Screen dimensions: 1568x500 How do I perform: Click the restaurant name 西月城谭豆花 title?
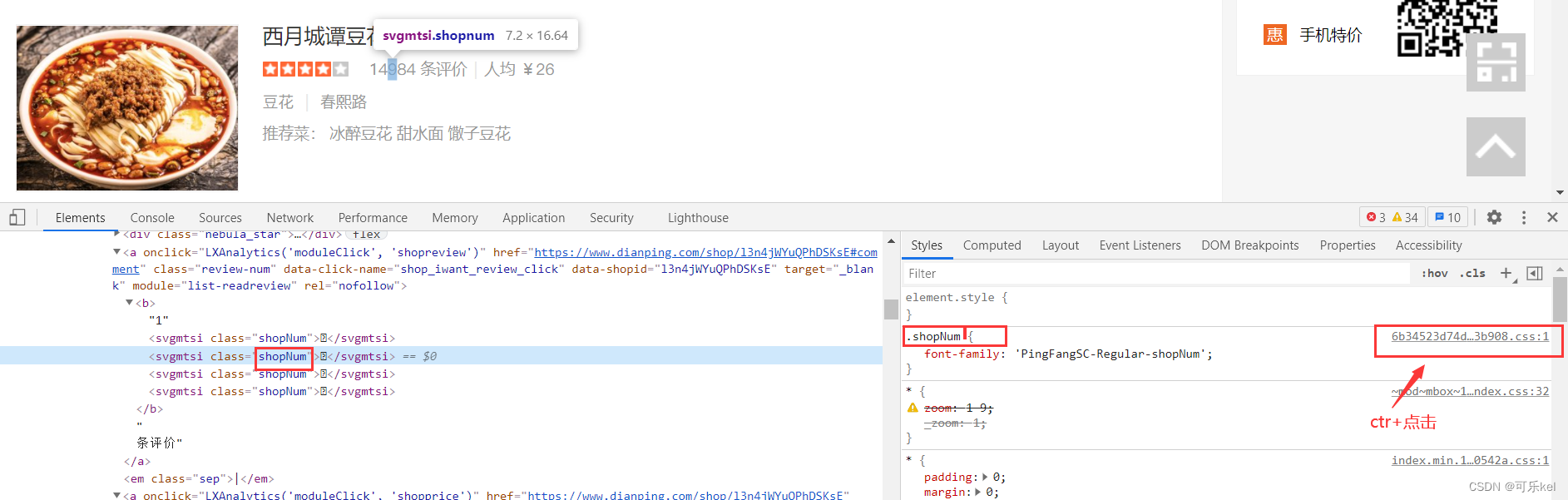tap(319, 36)
